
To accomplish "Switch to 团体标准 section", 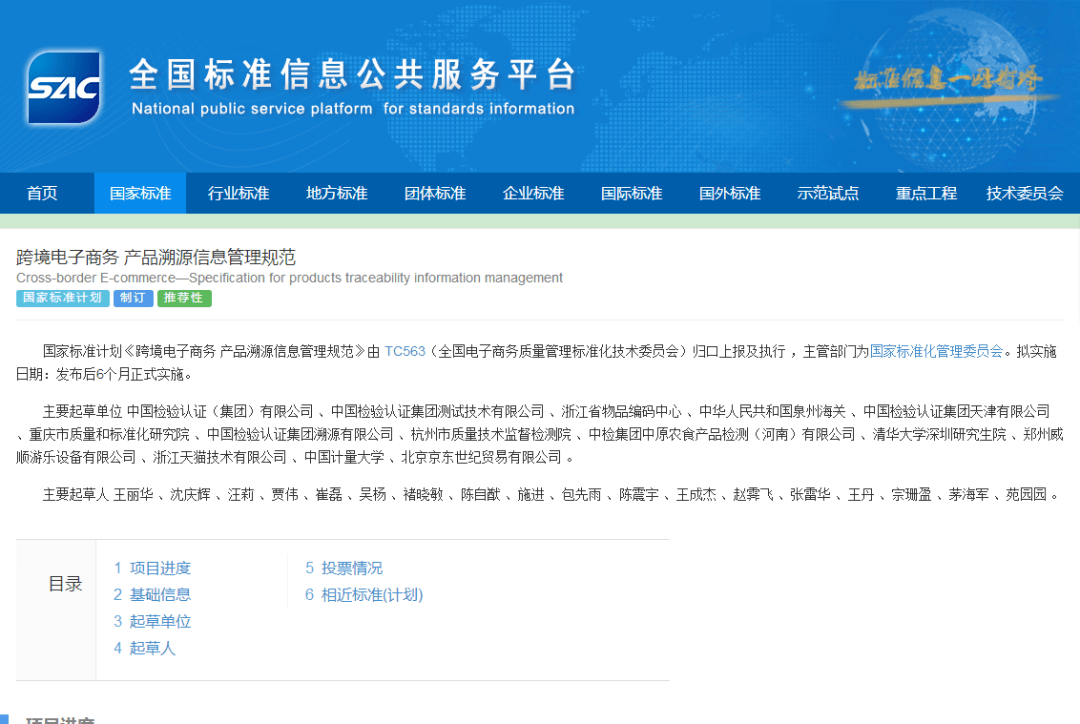I will point(435,194).
